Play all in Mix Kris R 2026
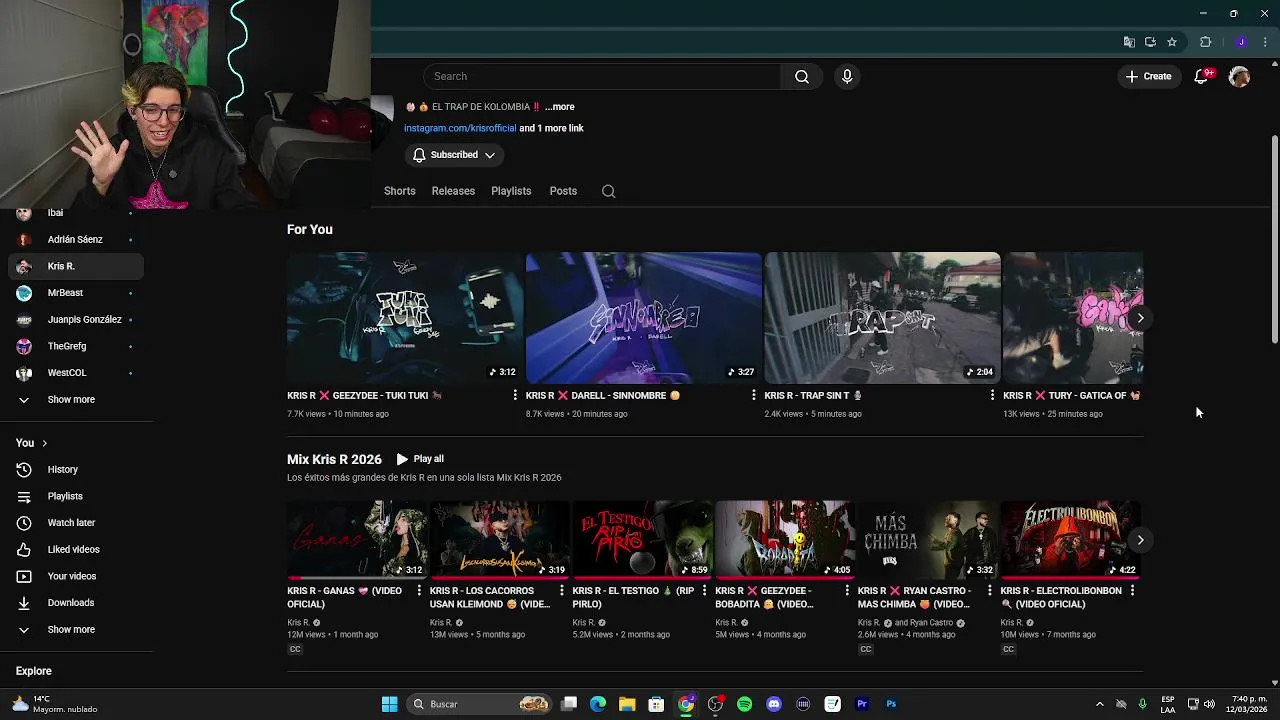Viewport: 1280px width, 720px height. click(420, 459)
